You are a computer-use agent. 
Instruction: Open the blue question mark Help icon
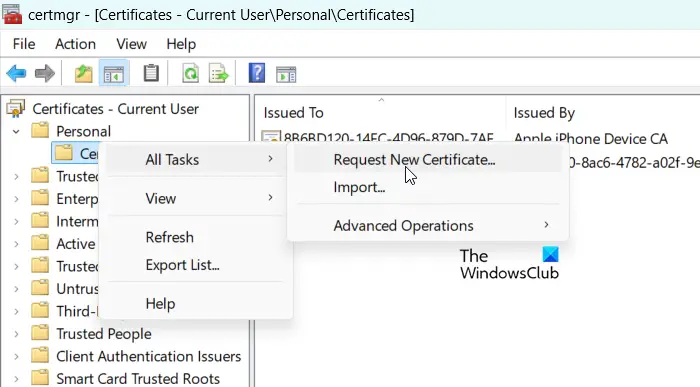[257, 73]
